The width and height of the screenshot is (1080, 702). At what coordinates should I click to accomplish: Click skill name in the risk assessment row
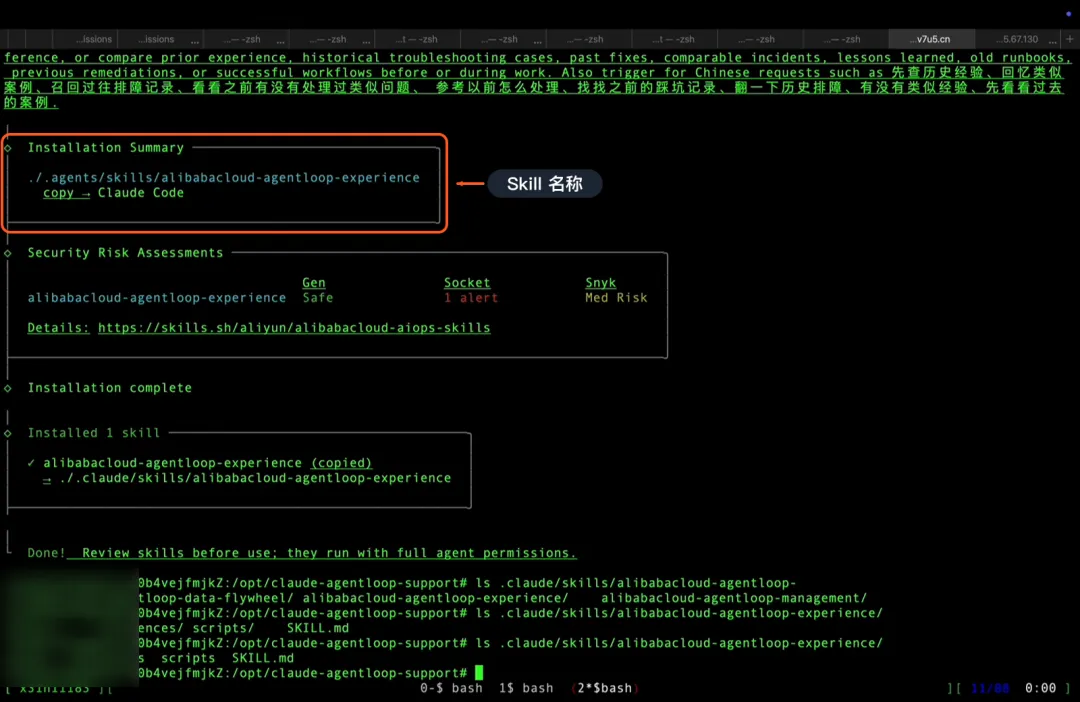[x=157, y=298]
